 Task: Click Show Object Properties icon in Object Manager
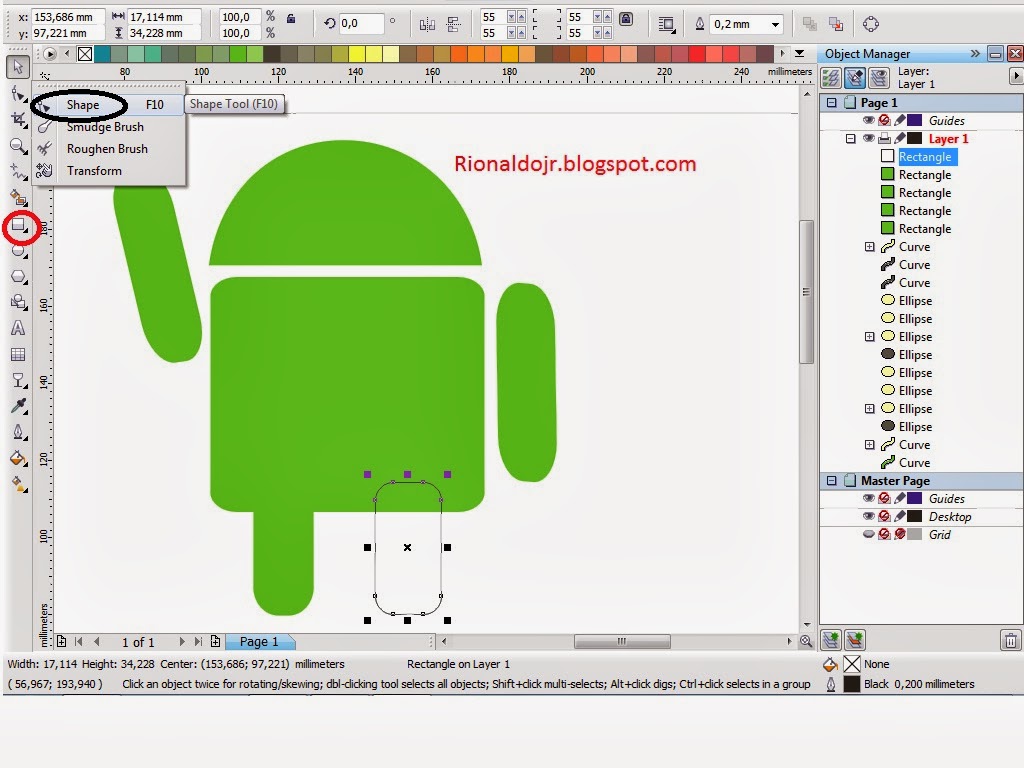point(831,78)
